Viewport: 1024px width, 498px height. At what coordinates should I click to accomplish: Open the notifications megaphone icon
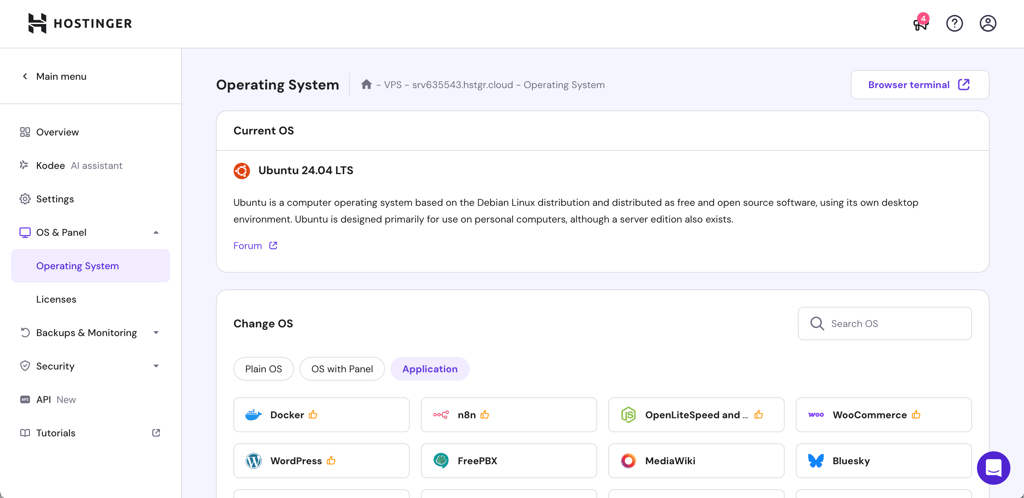coord(920,24)
